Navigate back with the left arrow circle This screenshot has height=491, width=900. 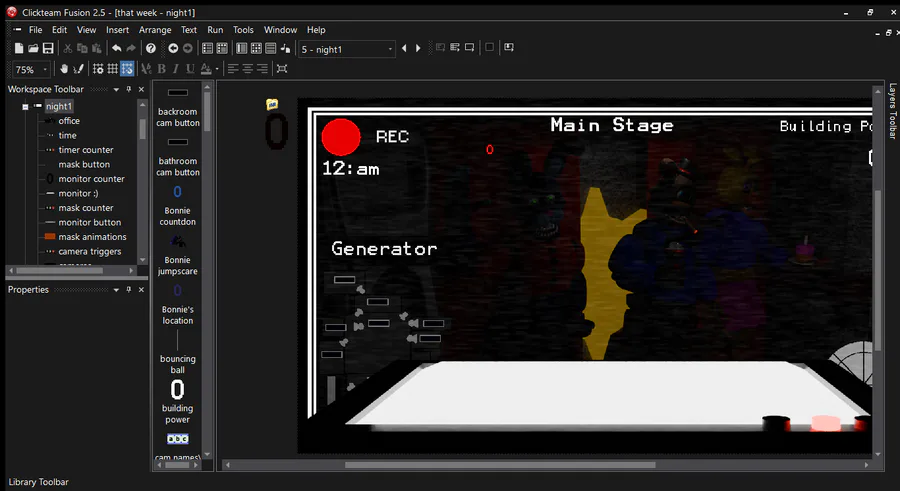click(173, 48)
